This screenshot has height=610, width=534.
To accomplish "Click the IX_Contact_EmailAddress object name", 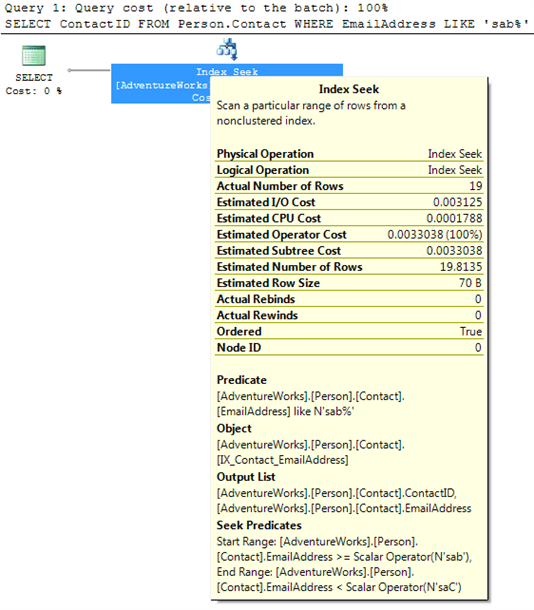I will [x=282, y=460].
